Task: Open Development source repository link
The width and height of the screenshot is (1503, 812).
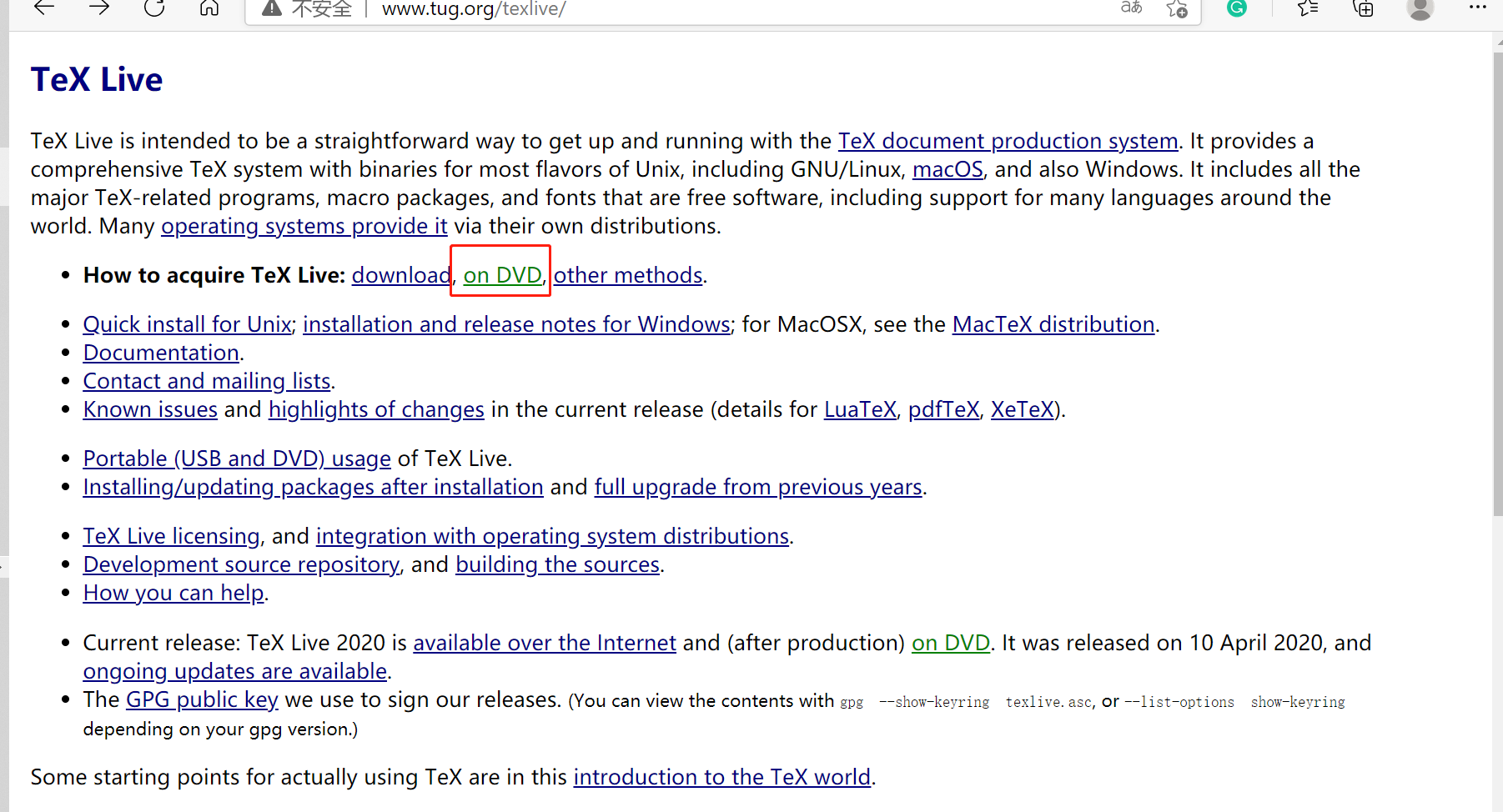Action: [x=242, y=564]
